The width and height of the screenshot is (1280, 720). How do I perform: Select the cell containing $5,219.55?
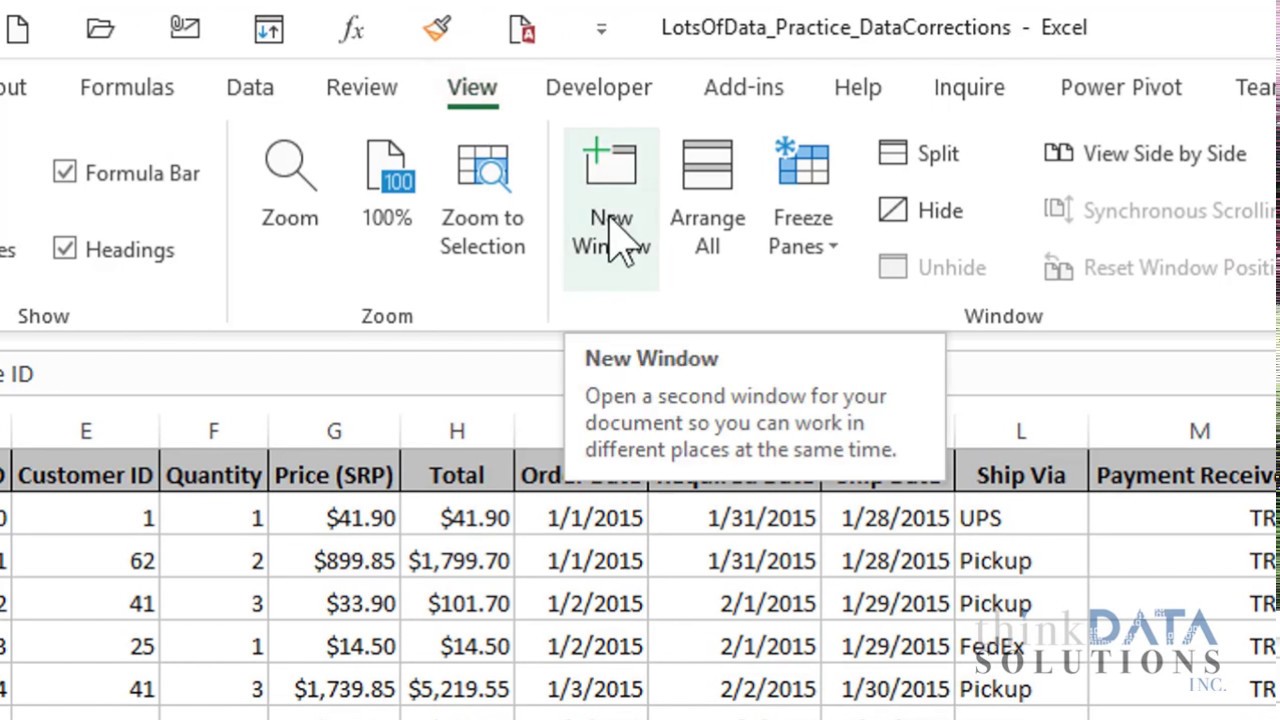coord(457,689)
